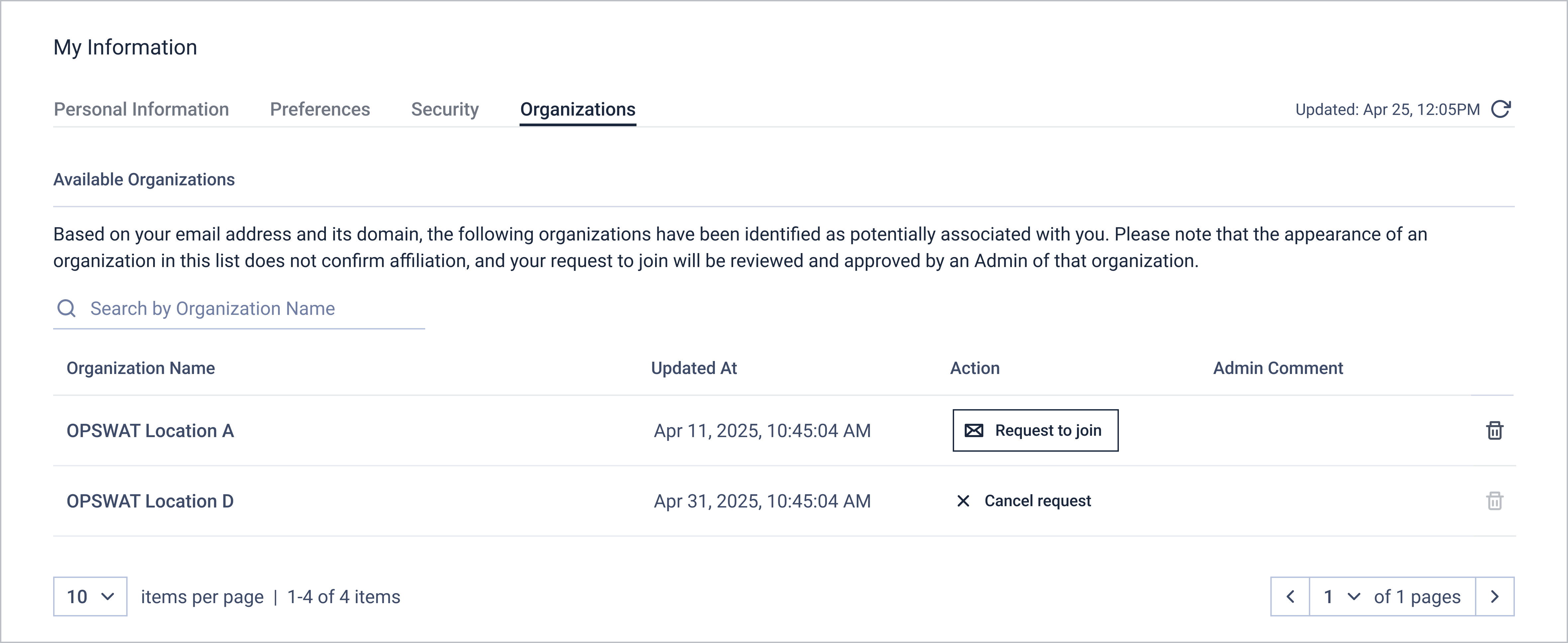
Task: Go to previous page arrow
Action: (x=1290, y=597)
